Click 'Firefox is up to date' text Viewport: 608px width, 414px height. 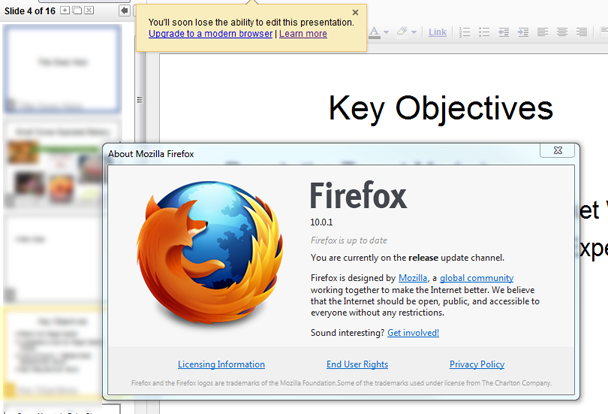coord(349,241)
